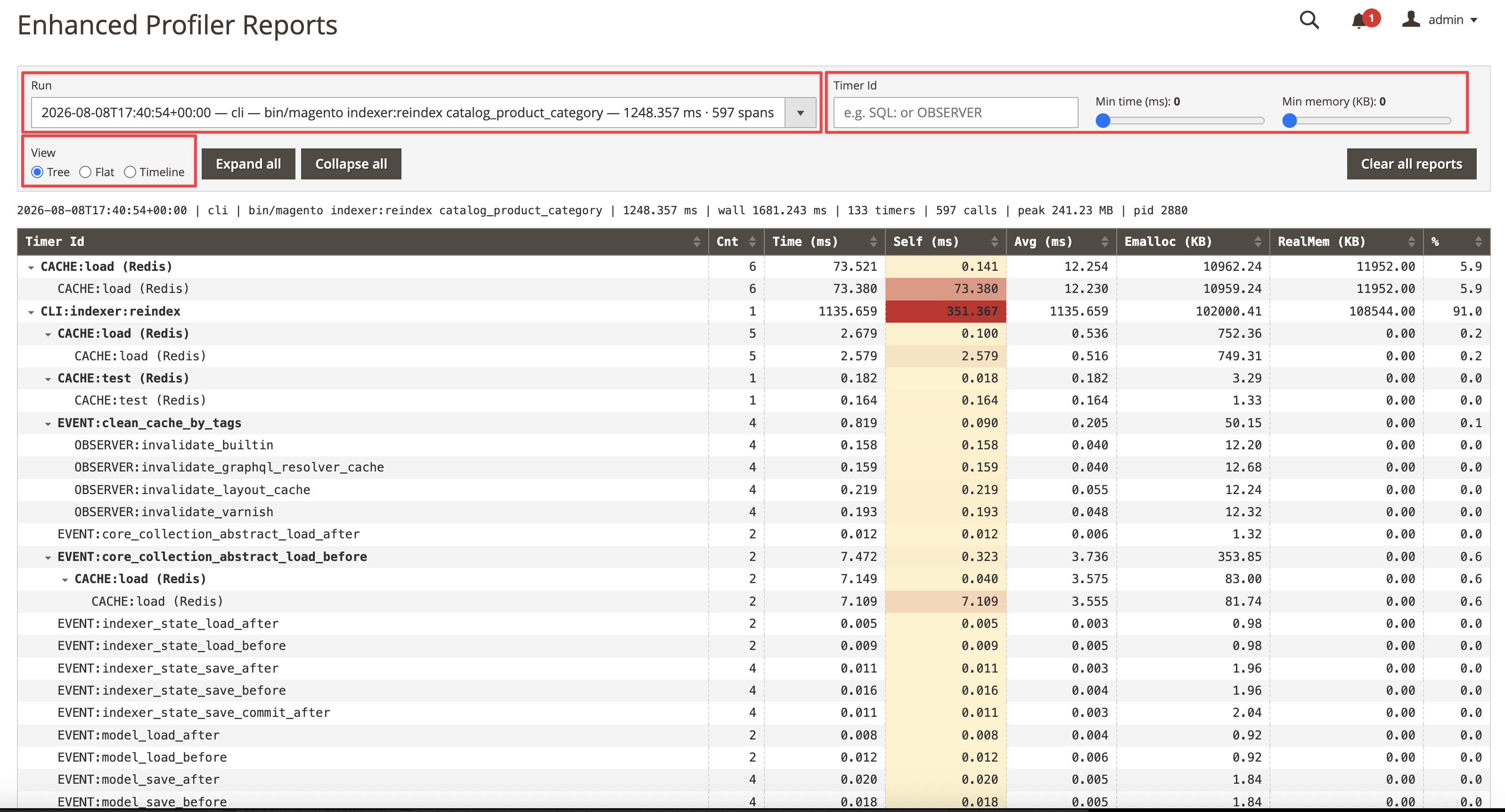Collapse EVENT:core_collection_abstract_load_before node
Screen dimensions: 1505x812
[48, 557]
